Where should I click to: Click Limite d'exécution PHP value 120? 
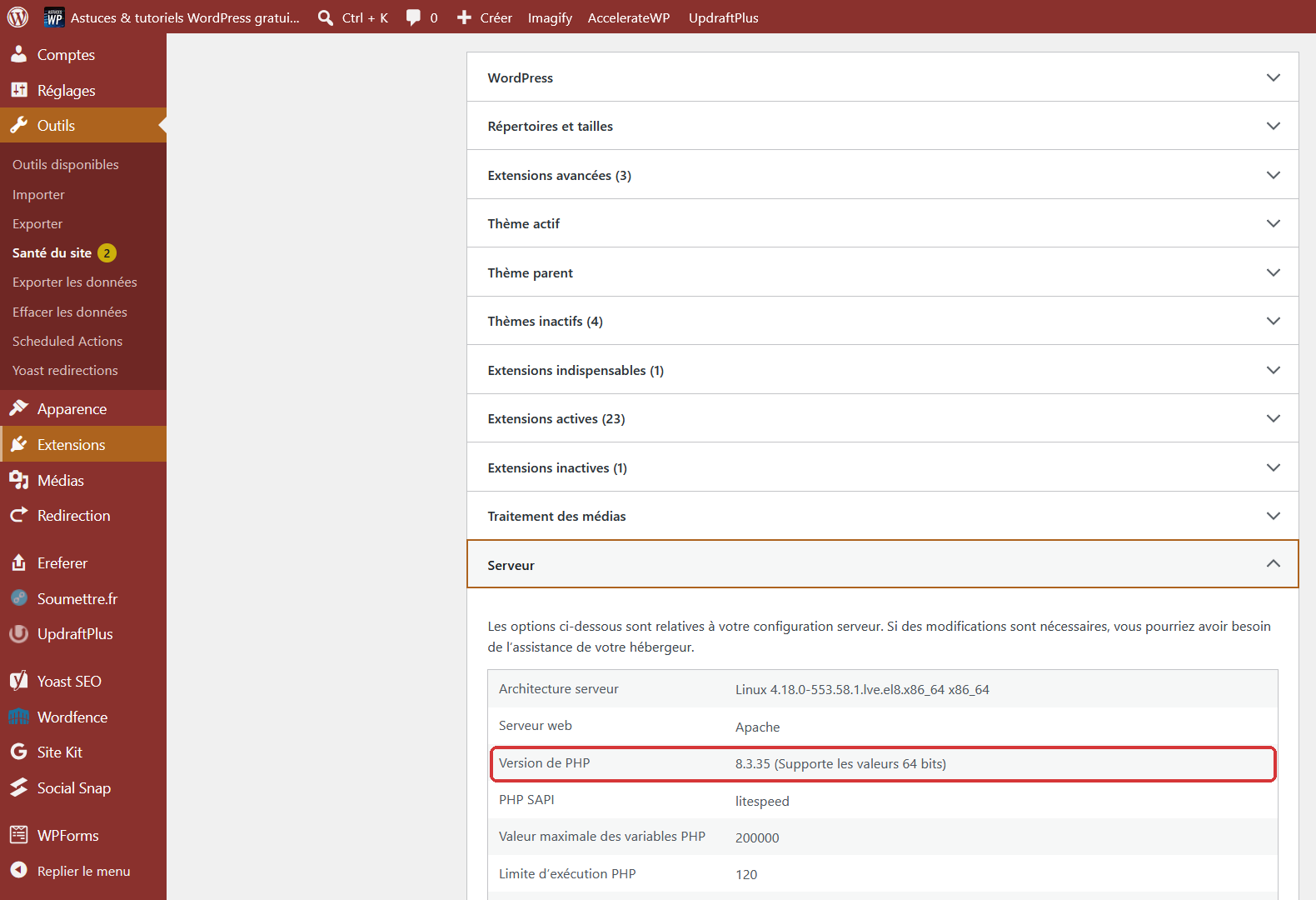point(746,874)
